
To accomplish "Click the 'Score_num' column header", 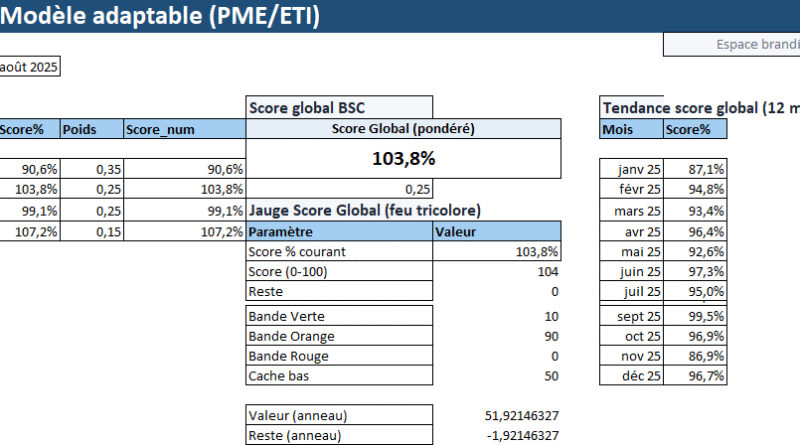I will (185, 129).
